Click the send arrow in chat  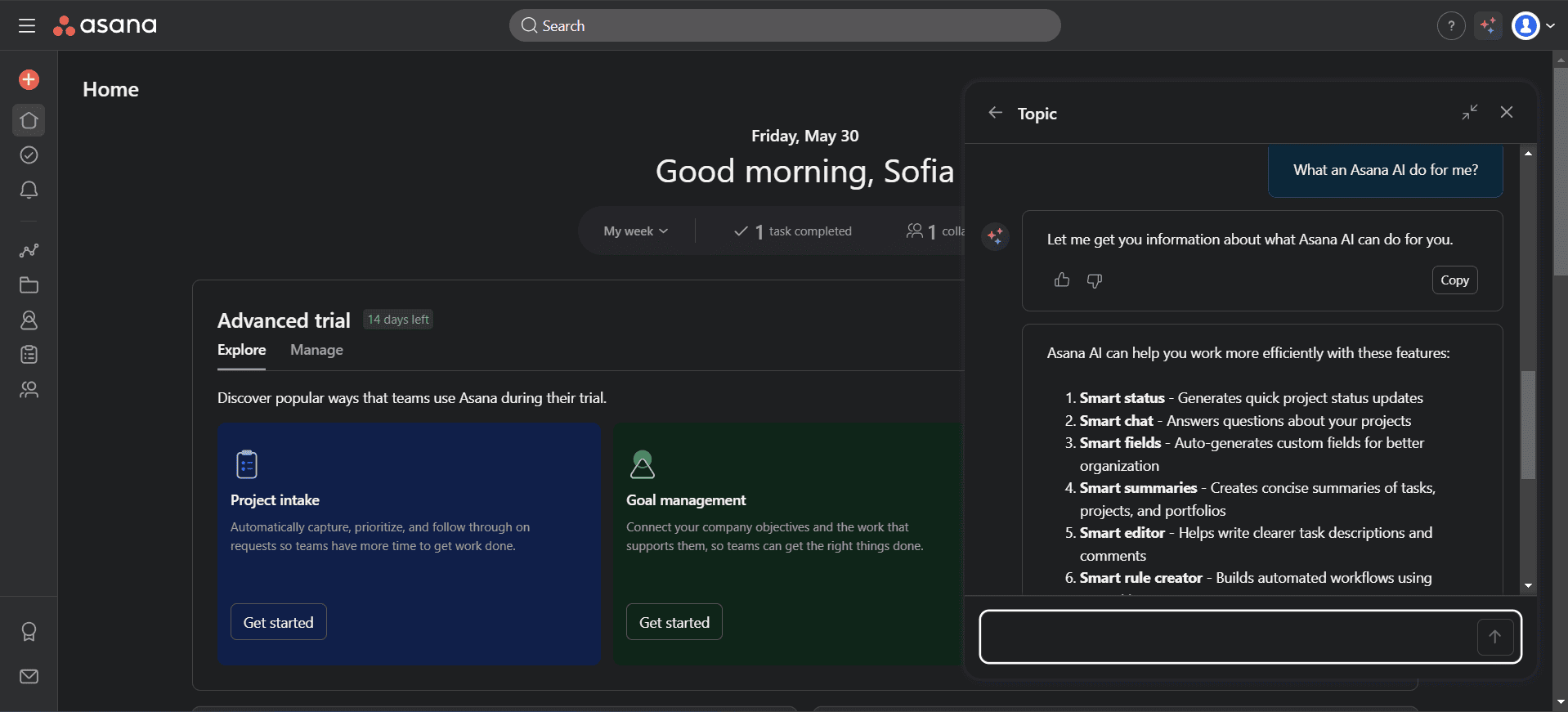coord(1494,637)
